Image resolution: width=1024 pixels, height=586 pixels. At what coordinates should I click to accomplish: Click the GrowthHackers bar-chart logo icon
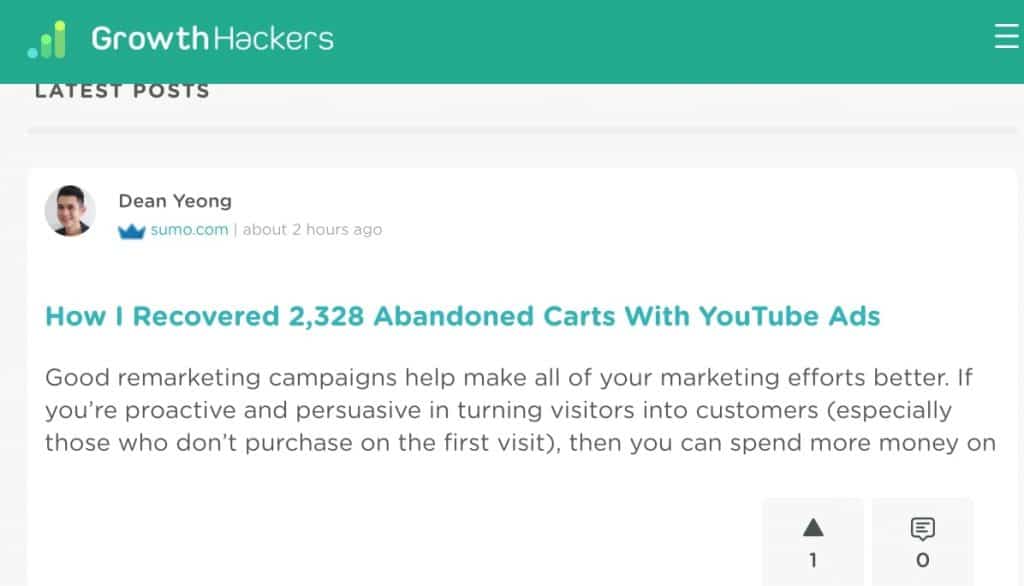coord(46,39)
